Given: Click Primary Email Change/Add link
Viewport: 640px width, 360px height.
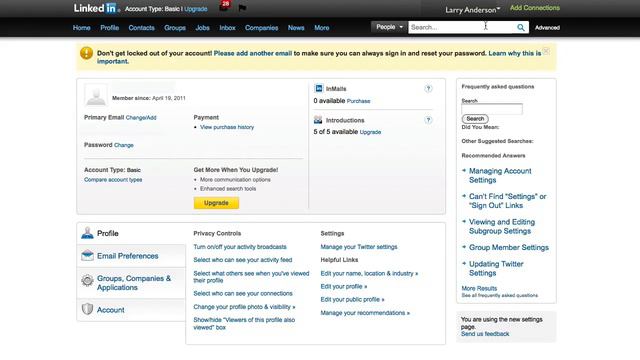Looking at the screenshot, I should [x=141, y=118].
